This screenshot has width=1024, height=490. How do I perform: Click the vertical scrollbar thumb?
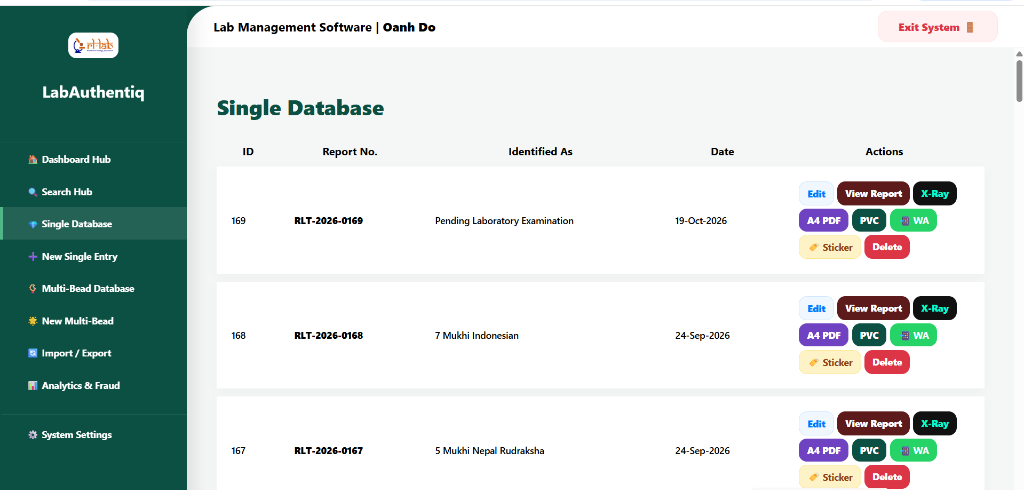(x=1019, y=80)
